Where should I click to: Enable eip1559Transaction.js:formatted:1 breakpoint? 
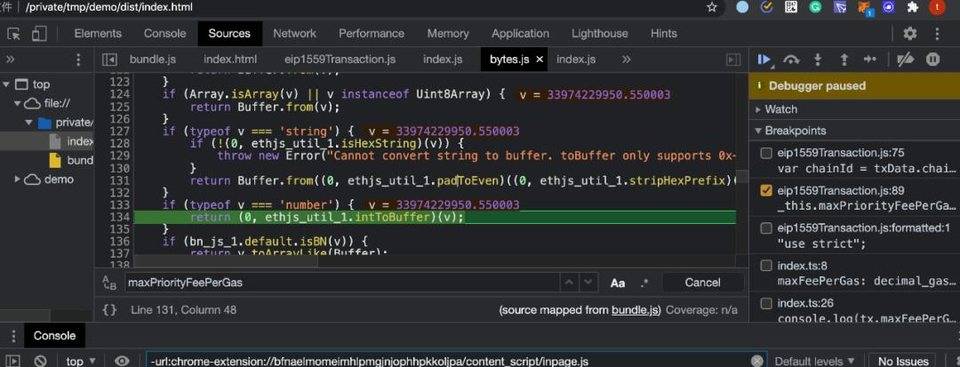(766, 229)
